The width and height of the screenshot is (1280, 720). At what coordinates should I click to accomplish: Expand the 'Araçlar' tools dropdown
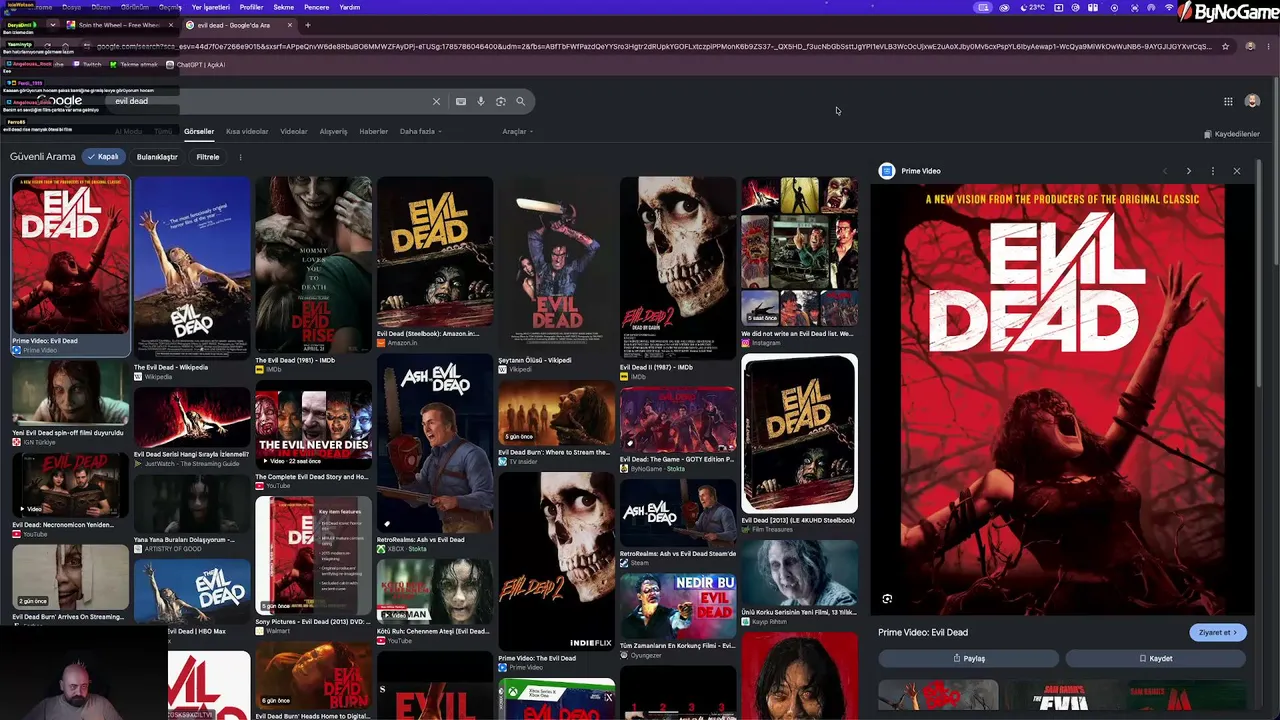[517, 131]
